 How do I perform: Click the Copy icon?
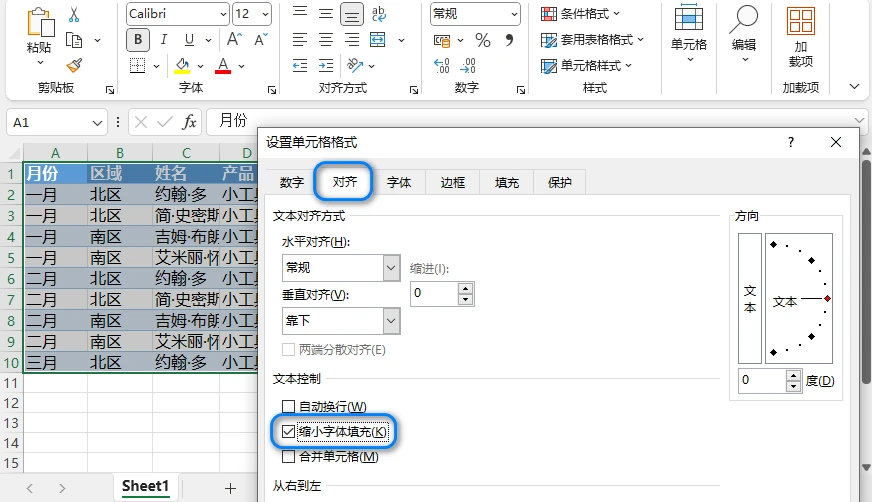[x=74, y=40]
